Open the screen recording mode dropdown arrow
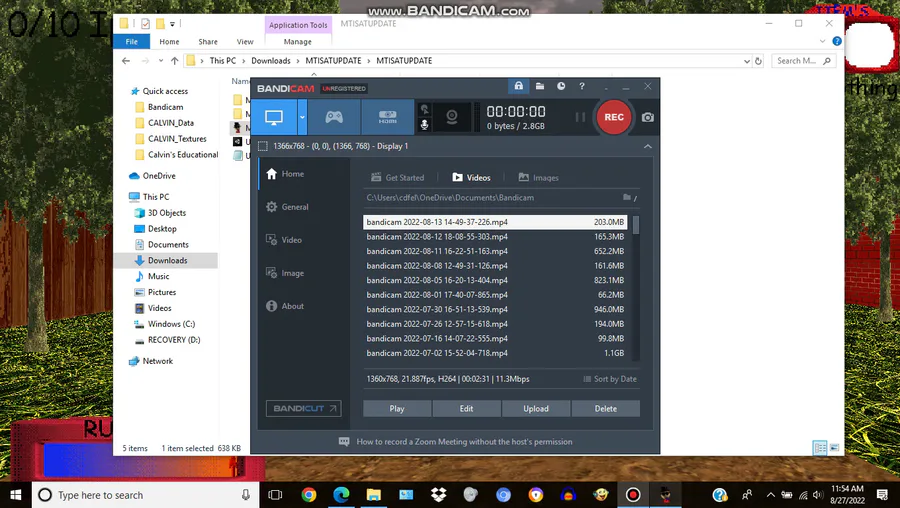 tap(302, 117)
